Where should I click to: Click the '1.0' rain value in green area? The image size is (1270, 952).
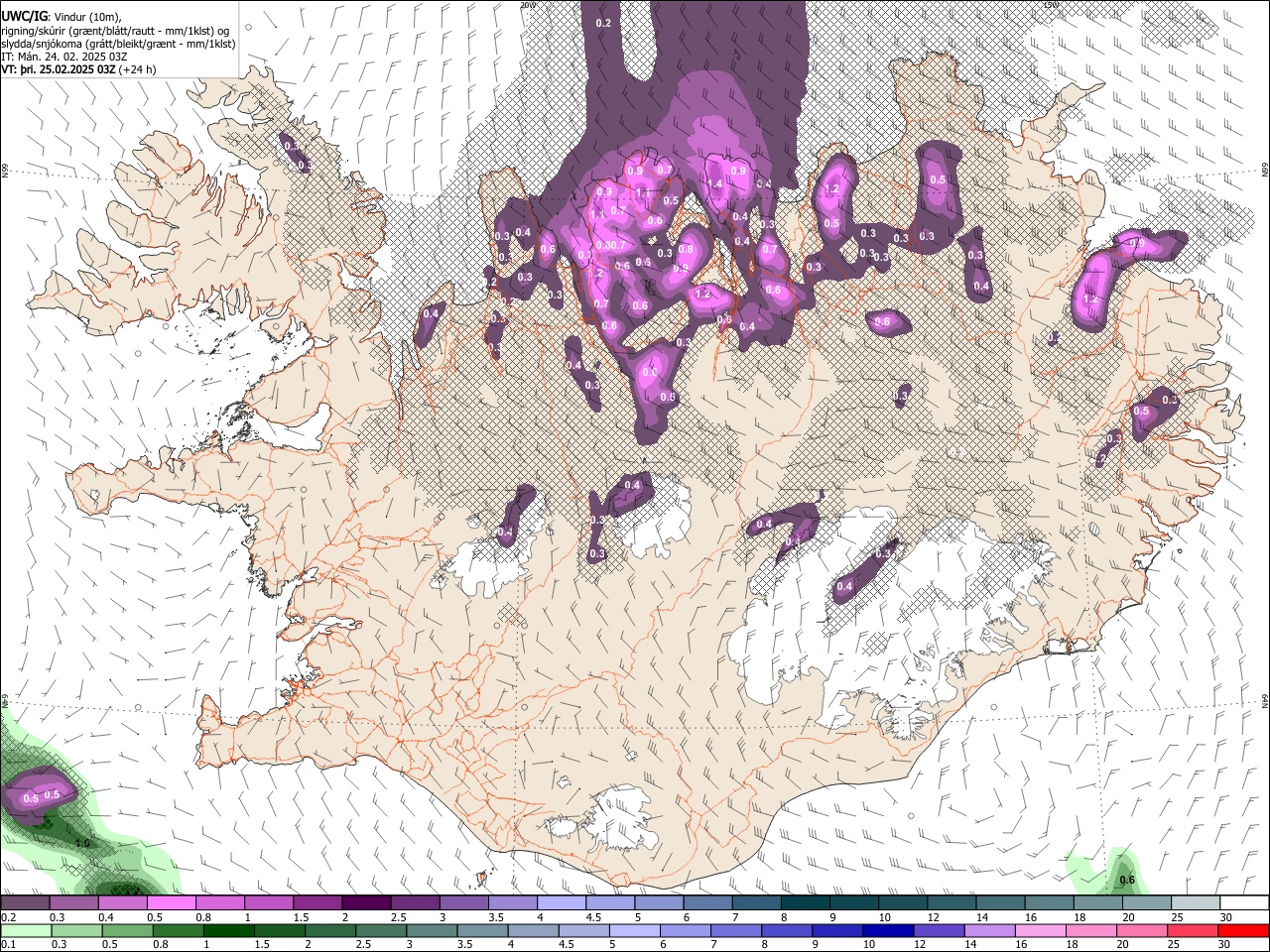tap(83, 844)
